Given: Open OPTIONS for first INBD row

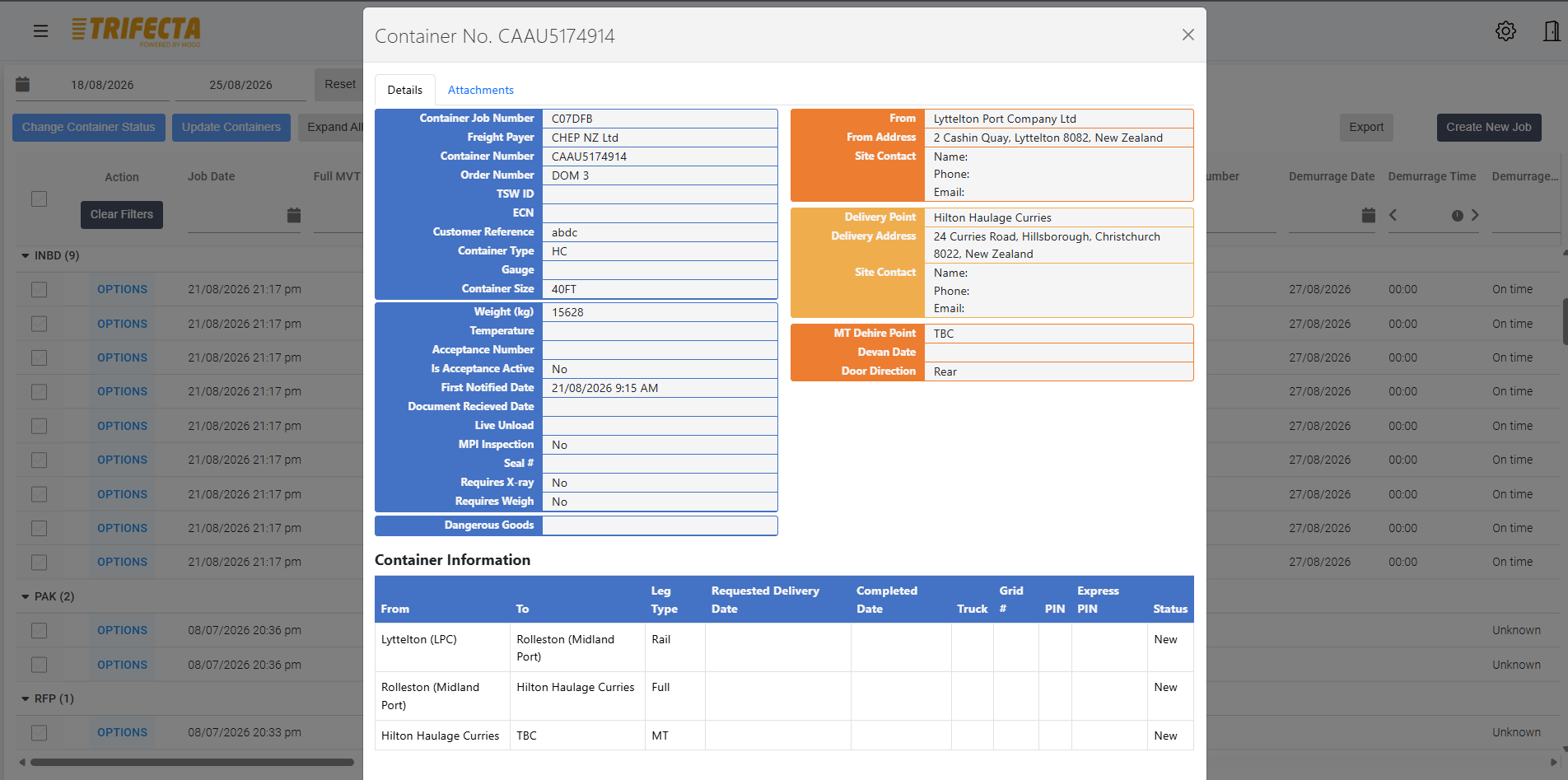Looking at the screenshot, I should tap(122, 289).
